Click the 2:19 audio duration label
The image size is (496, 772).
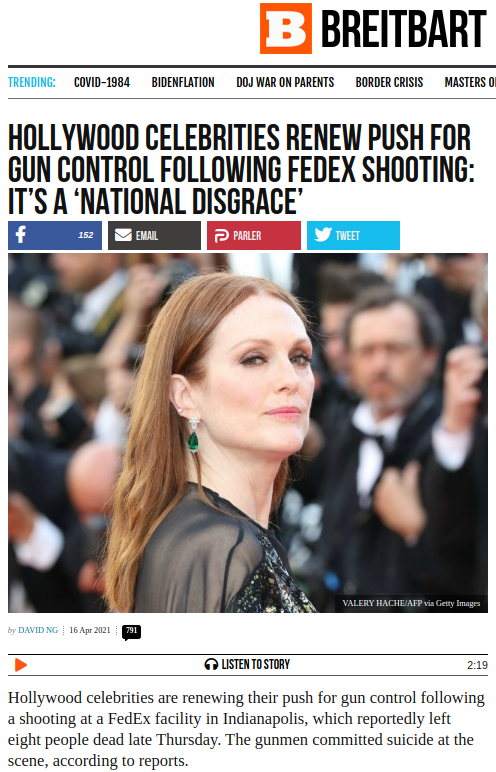tap(477, 665)
